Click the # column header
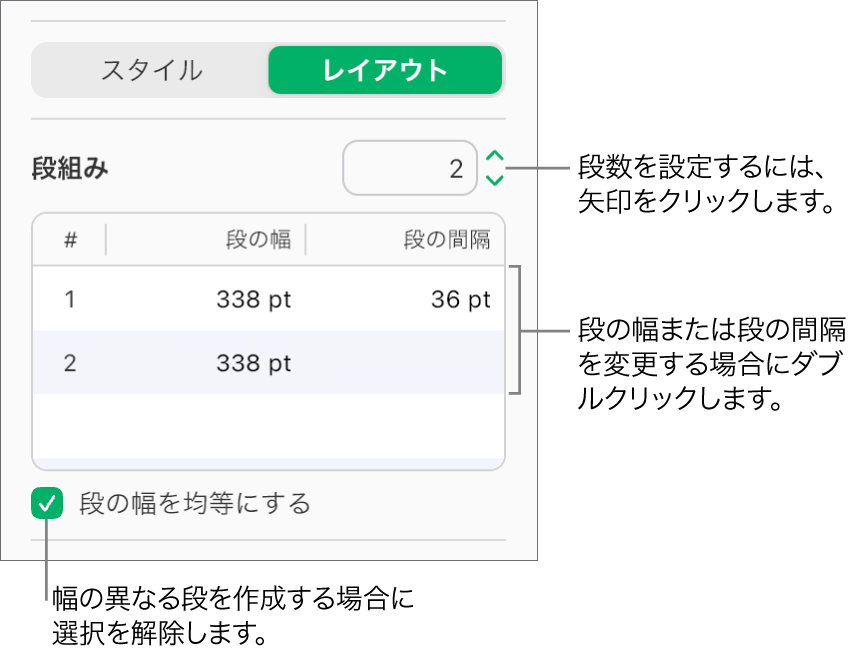Image resolution: width=857 pixels, height=654 pixels. 68,239
